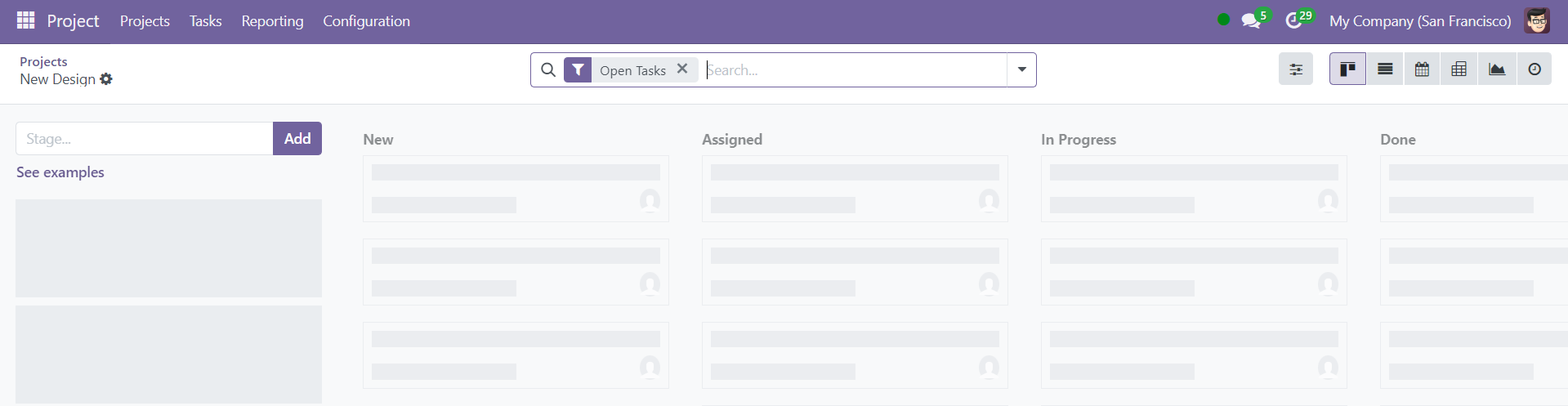Viewport: 1568px width, 406px height.
Task: Expand the search options dropdown arrow
Action: tap(1022, 70)
